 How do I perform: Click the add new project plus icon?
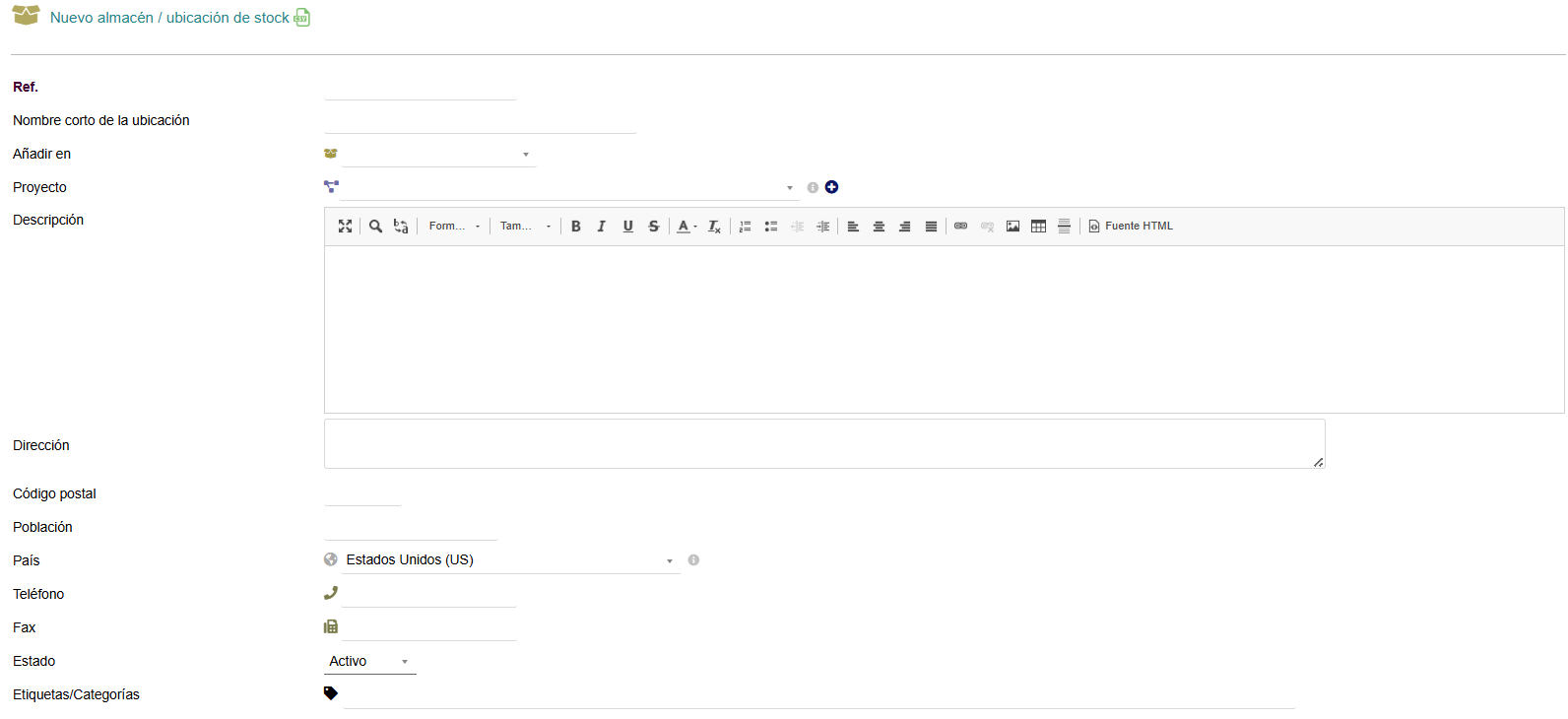(x=831, y=187)
